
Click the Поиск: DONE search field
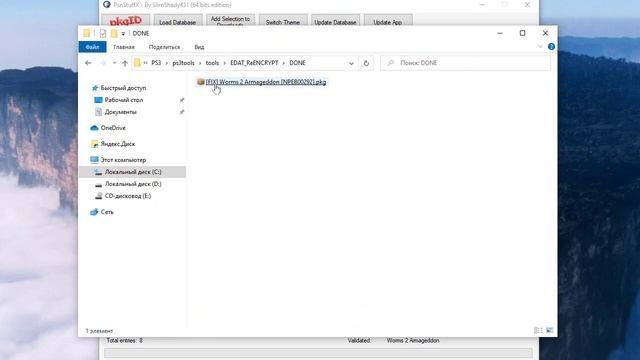[x=465, y=63]
